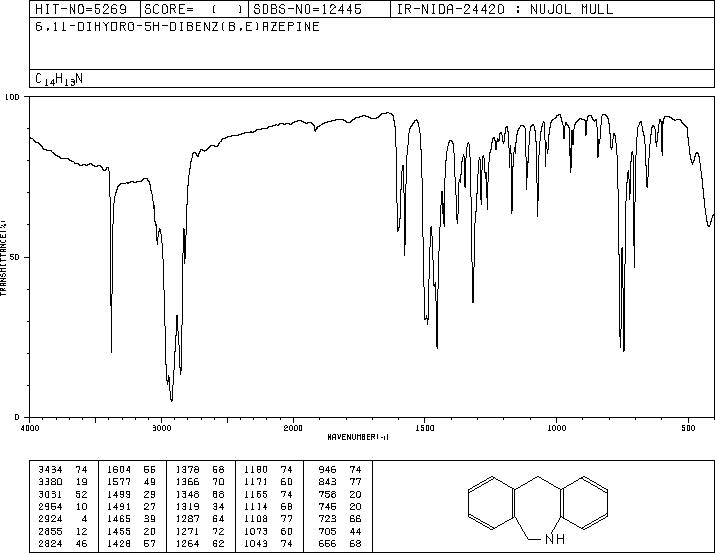Click transmittance 34 beside peak 1319
Viewport: 715px width, 553px height.
point(218,506)
